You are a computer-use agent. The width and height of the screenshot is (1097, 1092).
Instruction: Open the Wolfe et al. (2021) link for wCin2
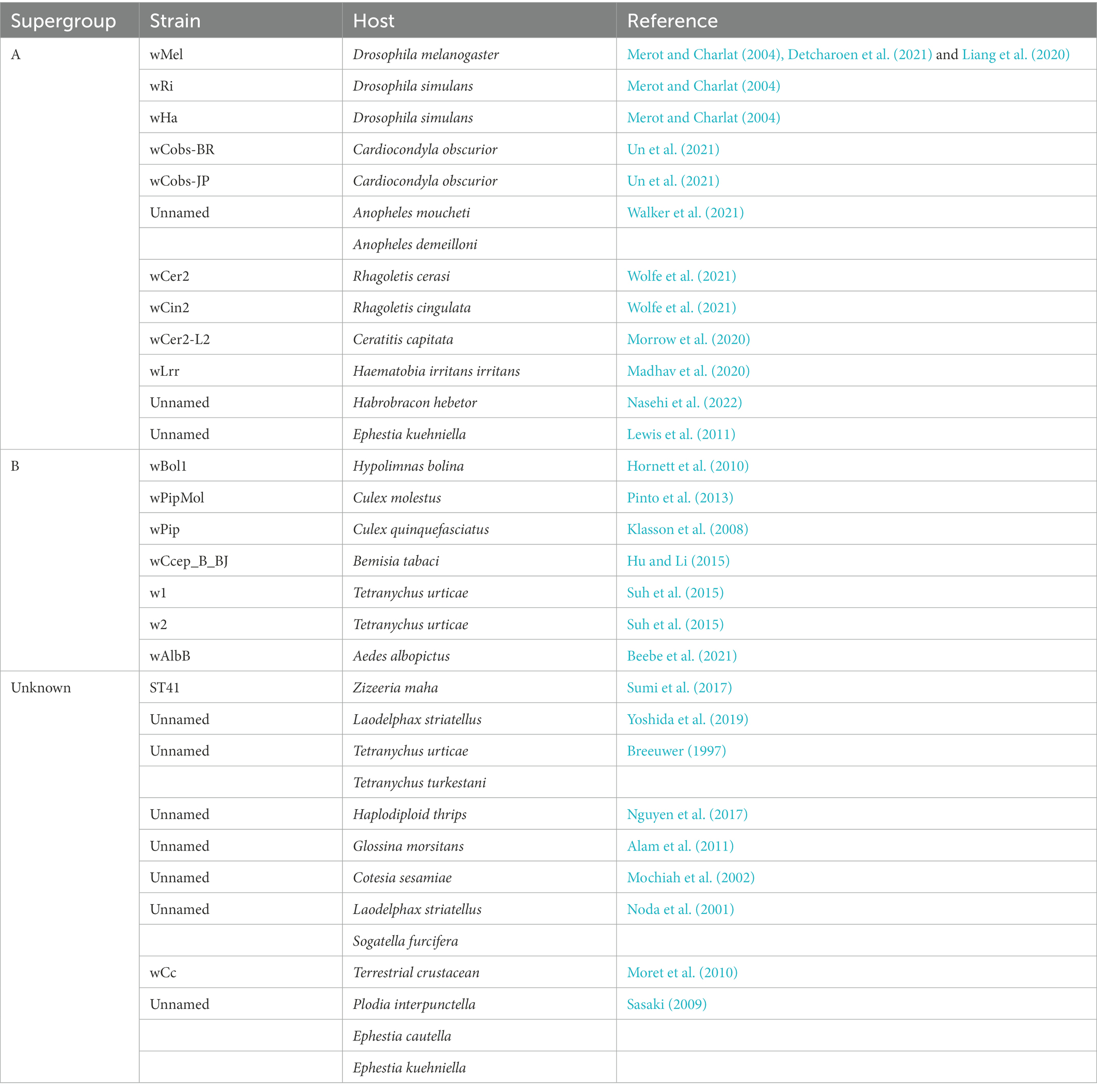[x=681, y=308]
